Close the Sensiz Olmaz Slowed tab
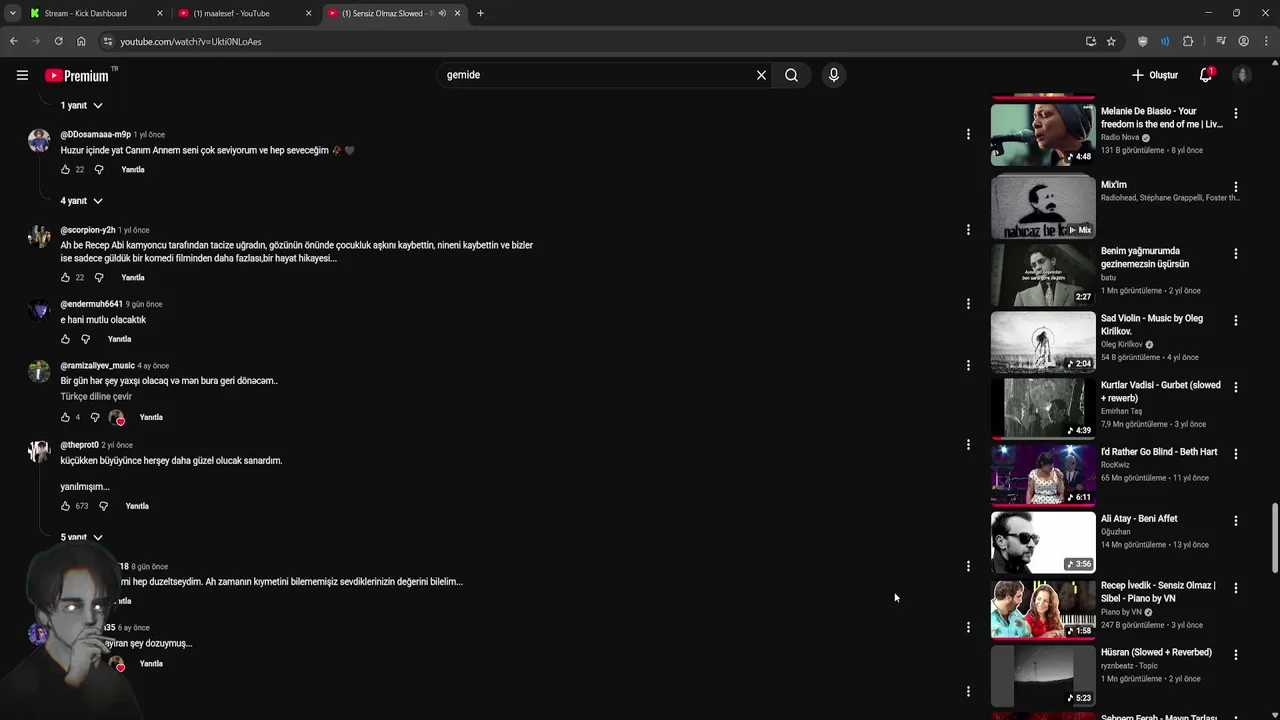The height and width of the screenshot is (720, 1280). click(x=458, y=13)
